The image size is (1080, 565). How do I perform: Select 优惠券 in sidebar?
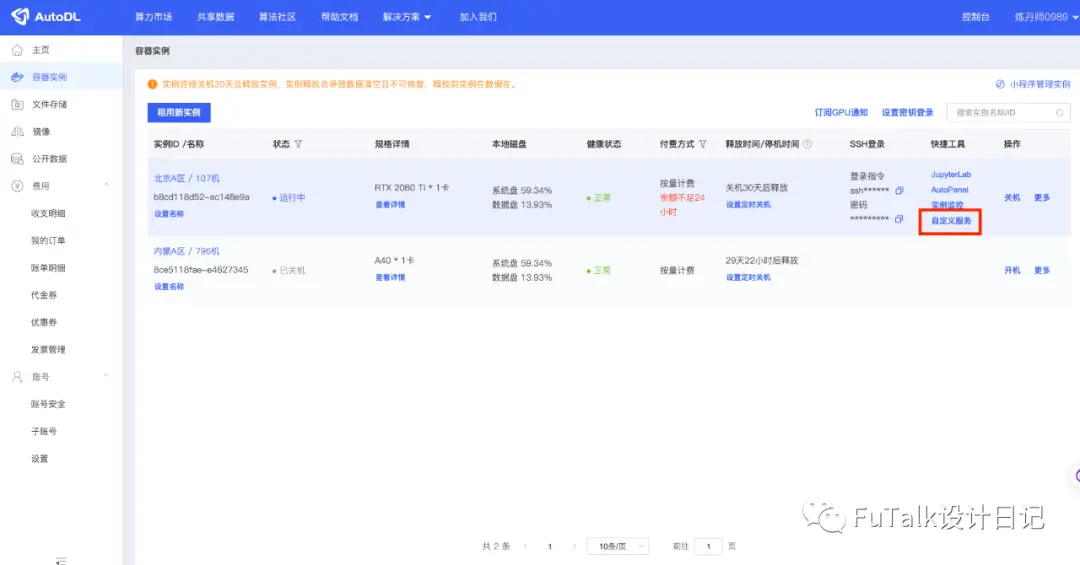click(44, 322)
